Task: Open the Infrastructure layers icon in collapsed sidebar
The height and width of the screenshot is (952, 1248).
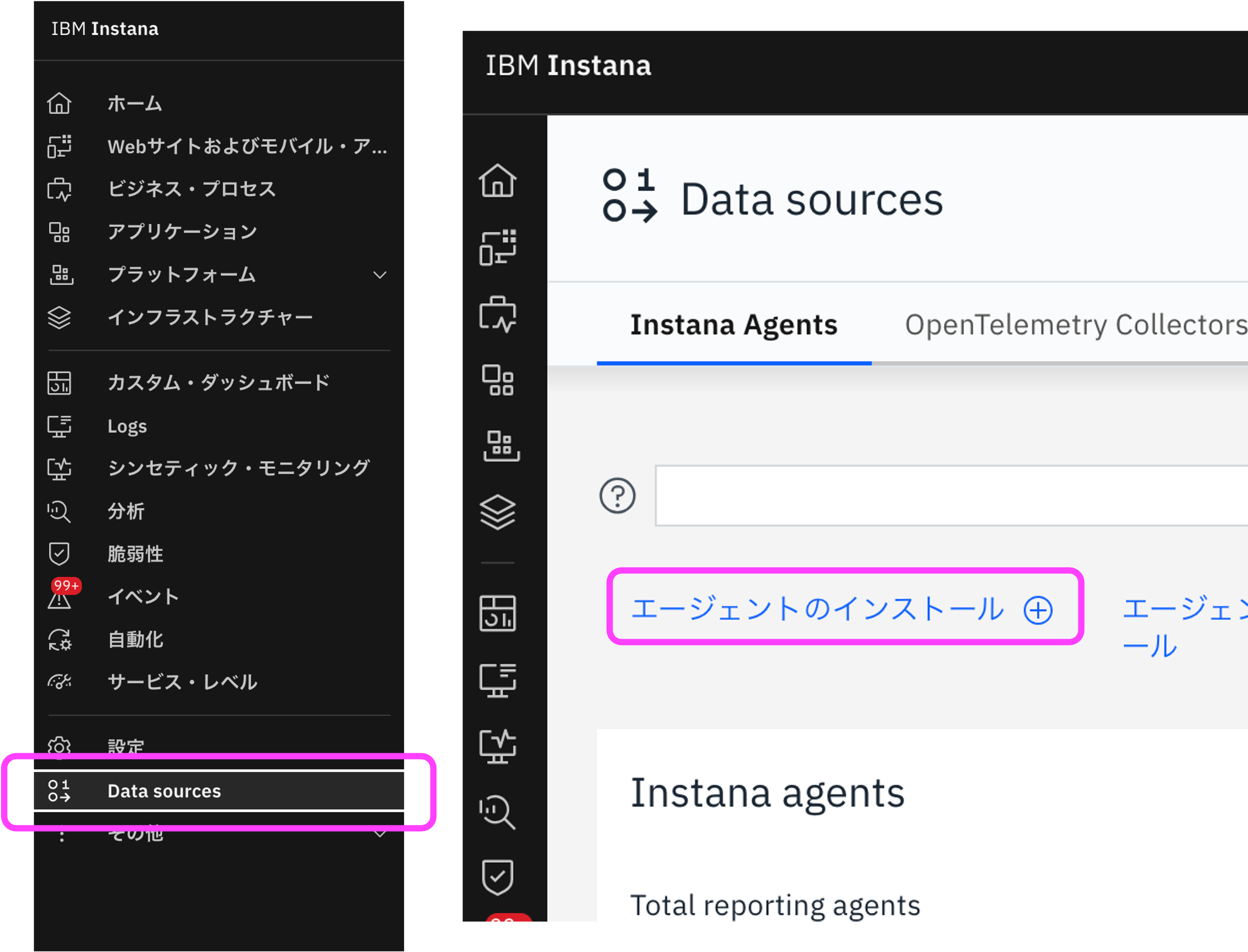Action: point(497,512)
